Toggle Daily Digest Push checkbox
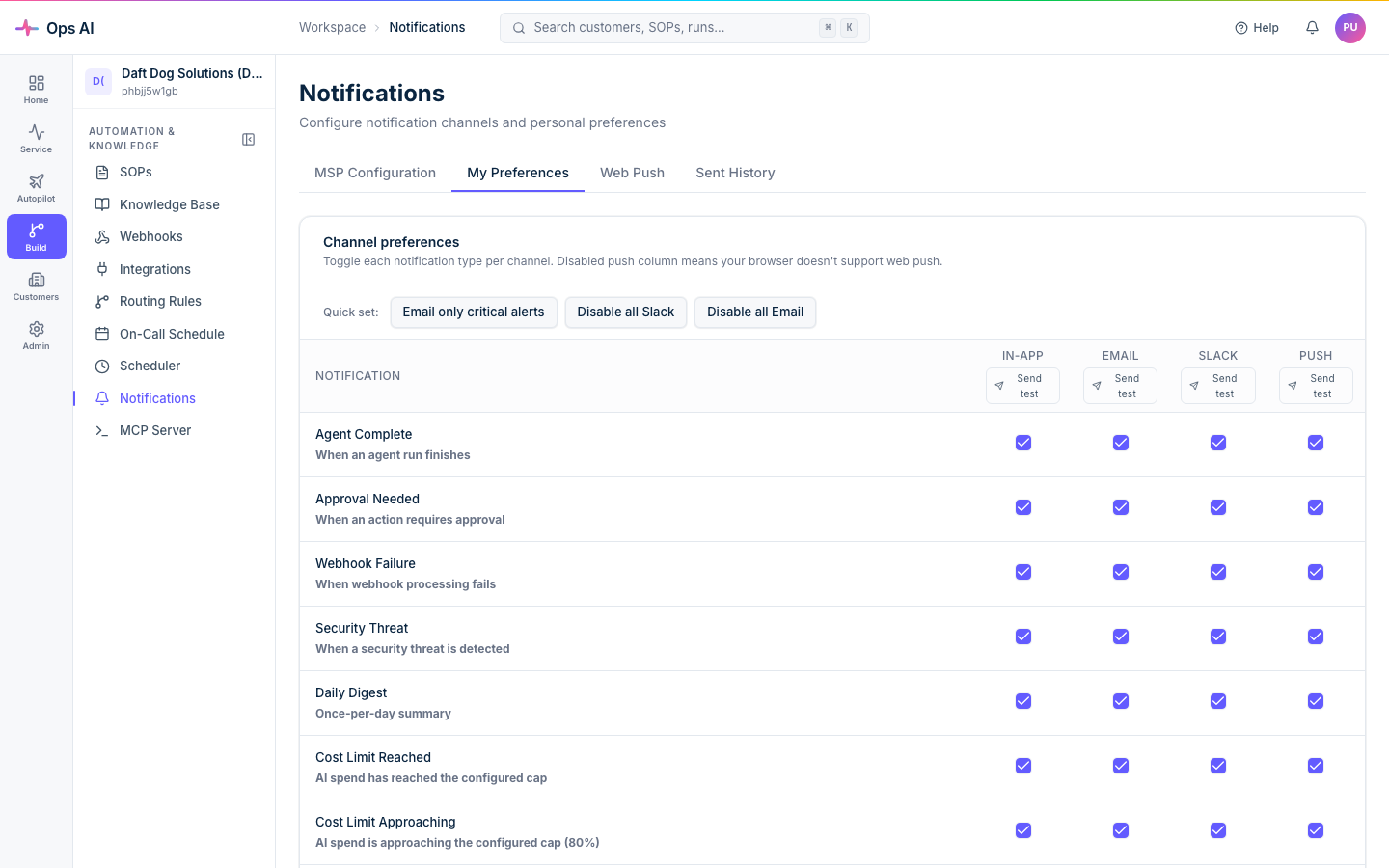 [1316, 701]
